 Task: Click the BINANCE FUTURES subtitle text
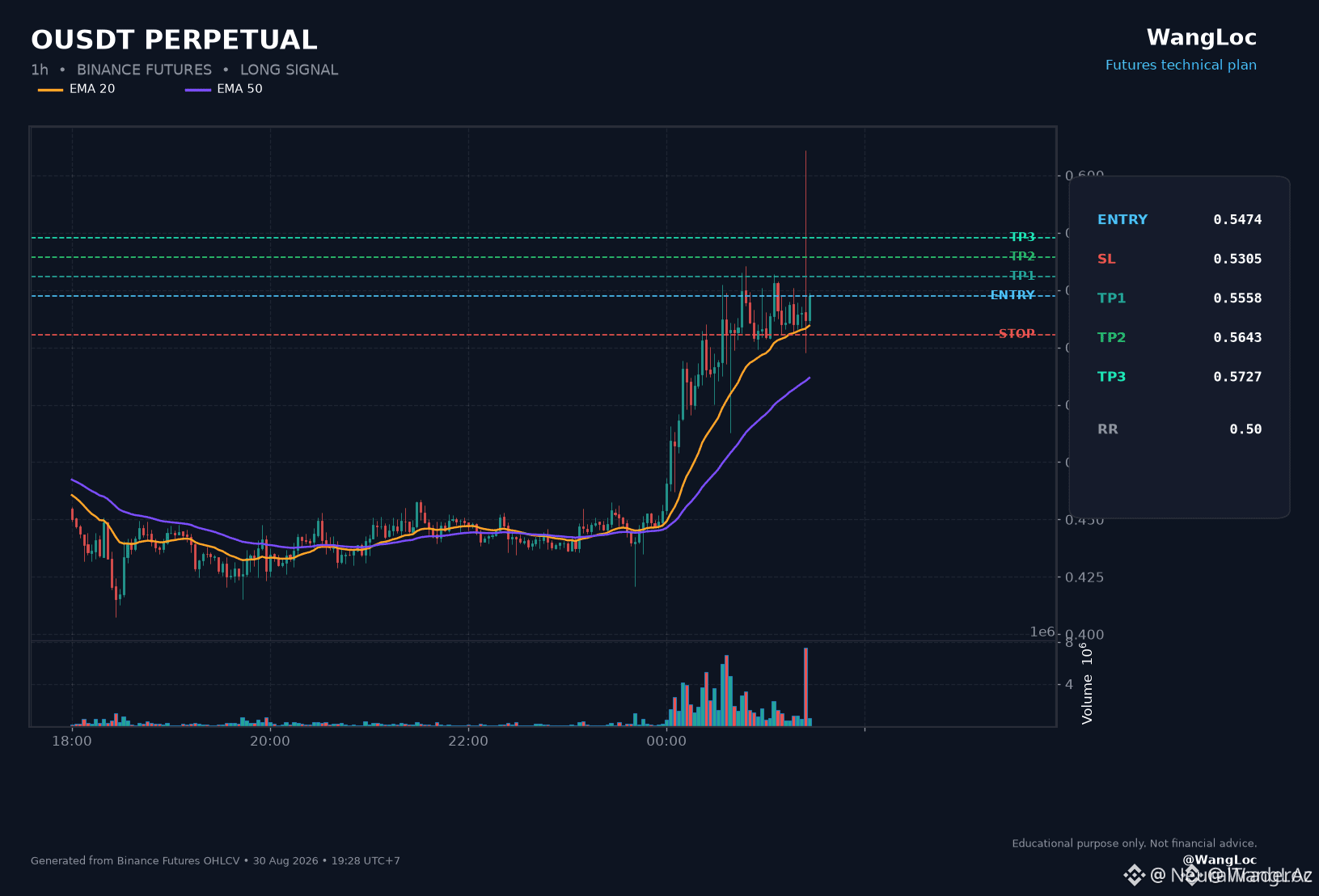pos(144,70)
